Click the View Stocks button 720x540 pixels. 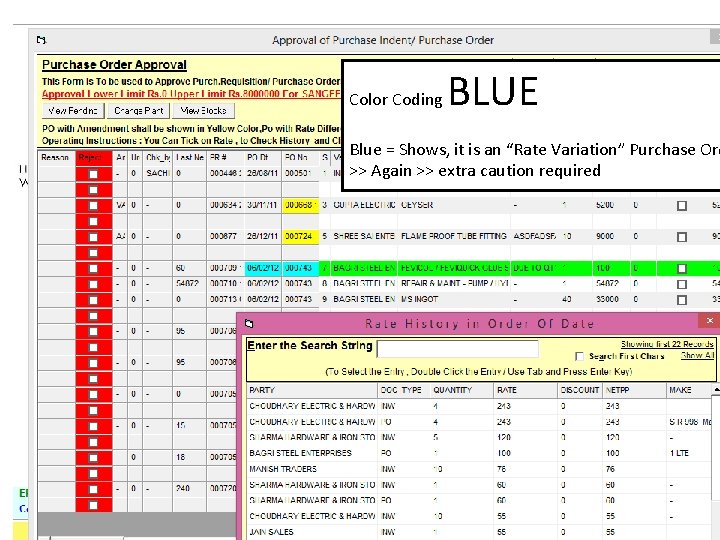[203, 111]
